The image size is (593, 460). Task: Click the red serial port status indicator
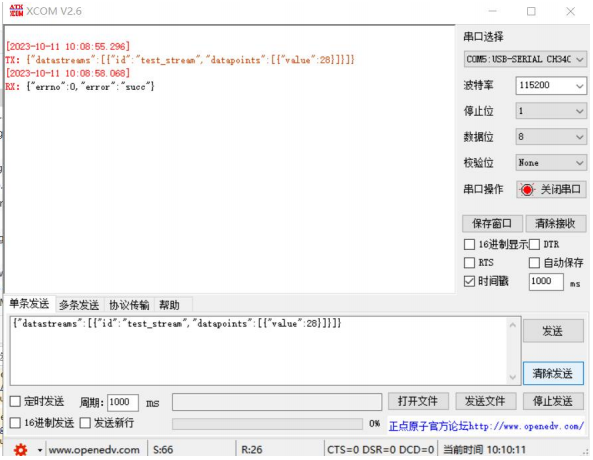click(527, 190)
